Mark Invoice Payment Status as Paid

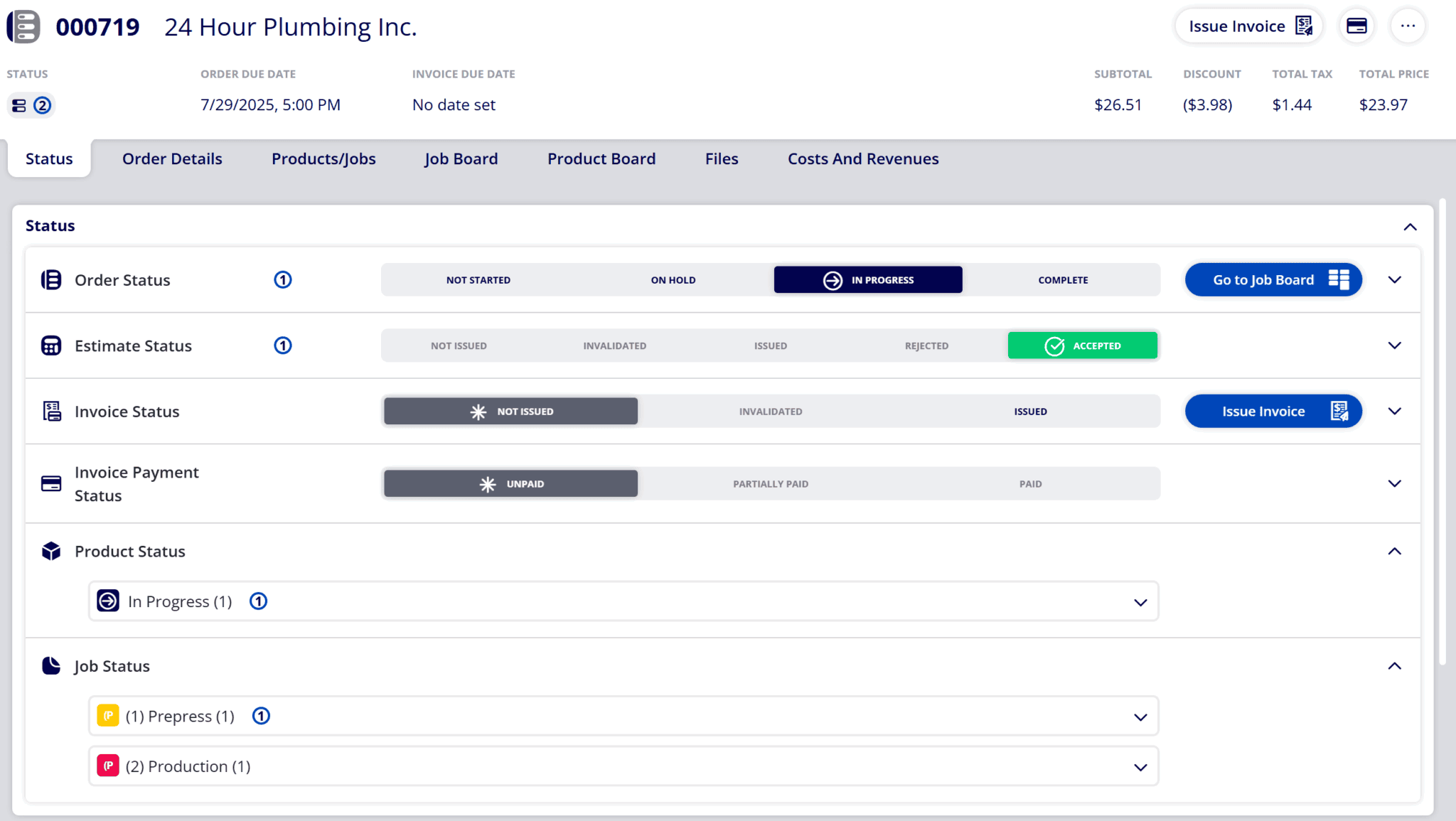[x=1030, y=483]
